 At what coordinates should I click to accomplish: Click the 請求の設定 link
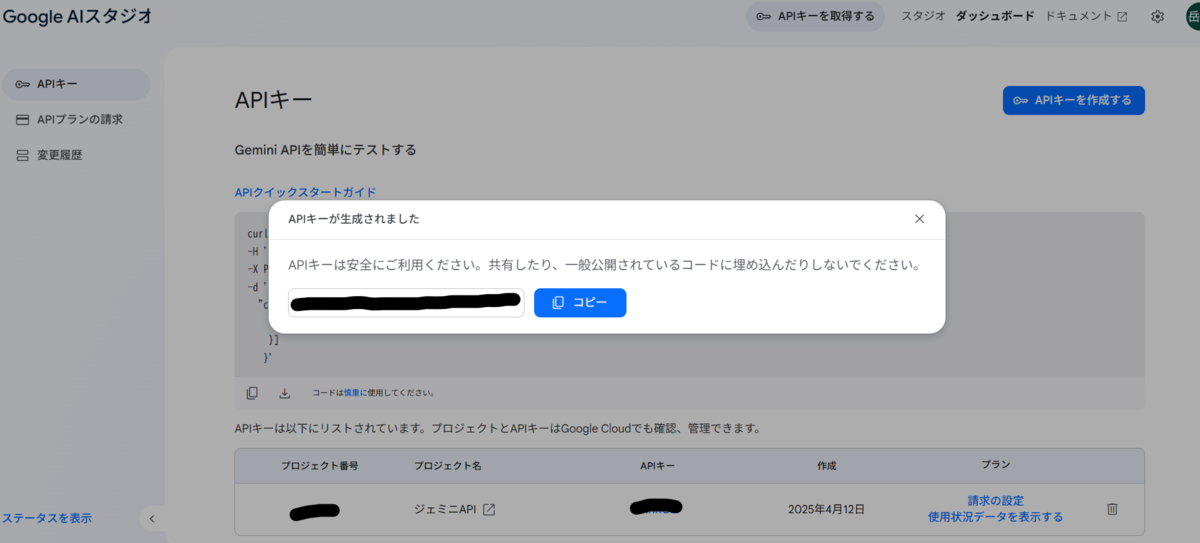click(995, 500)
